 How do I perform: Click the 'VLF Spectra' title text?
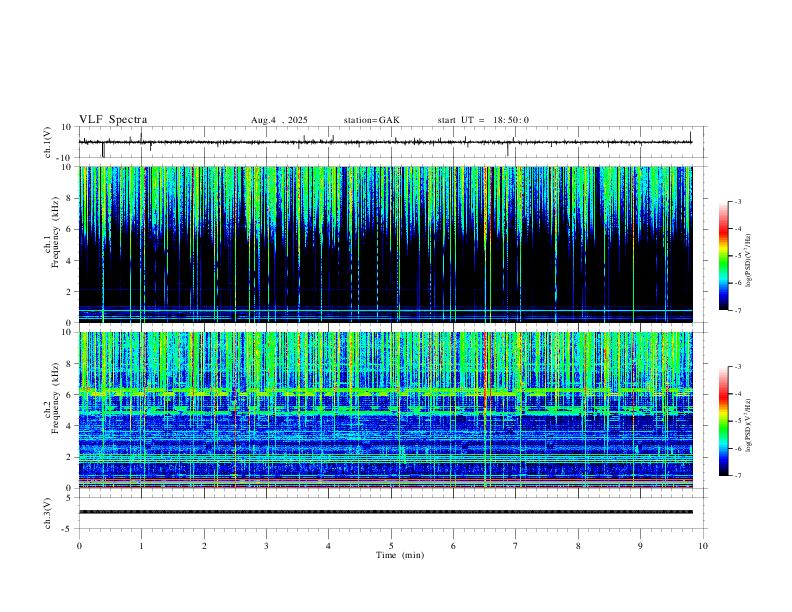pos(113,120)
